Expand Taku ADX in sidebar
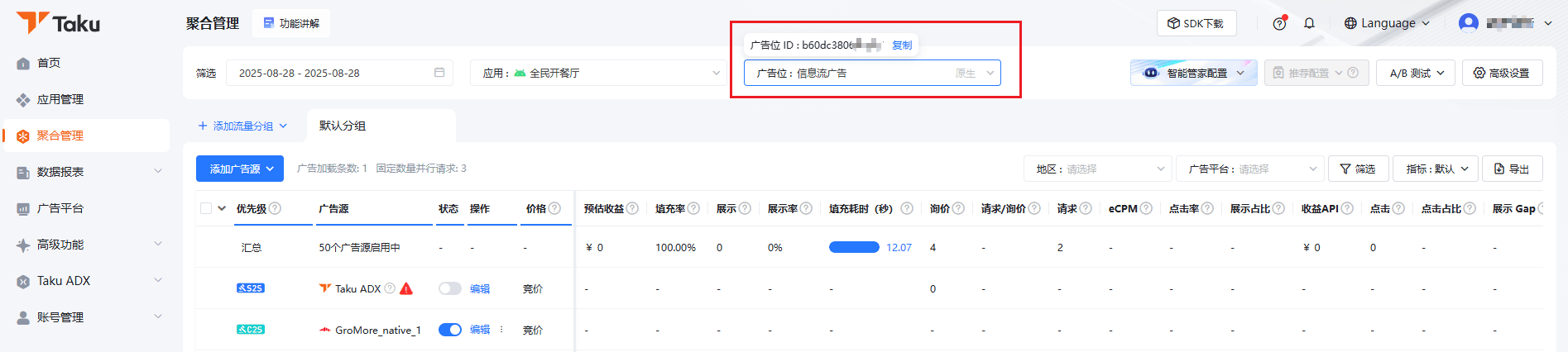 (x=86, y=281)
